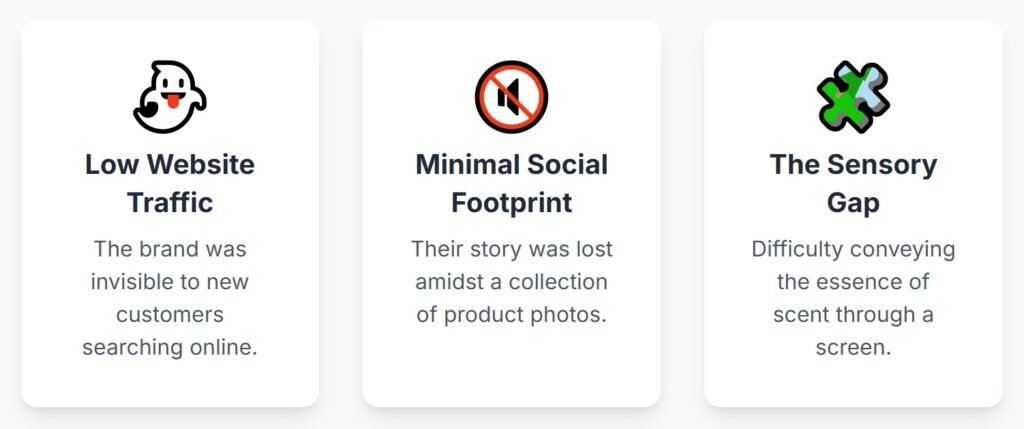Select The Sensory Gap heading

853,183
